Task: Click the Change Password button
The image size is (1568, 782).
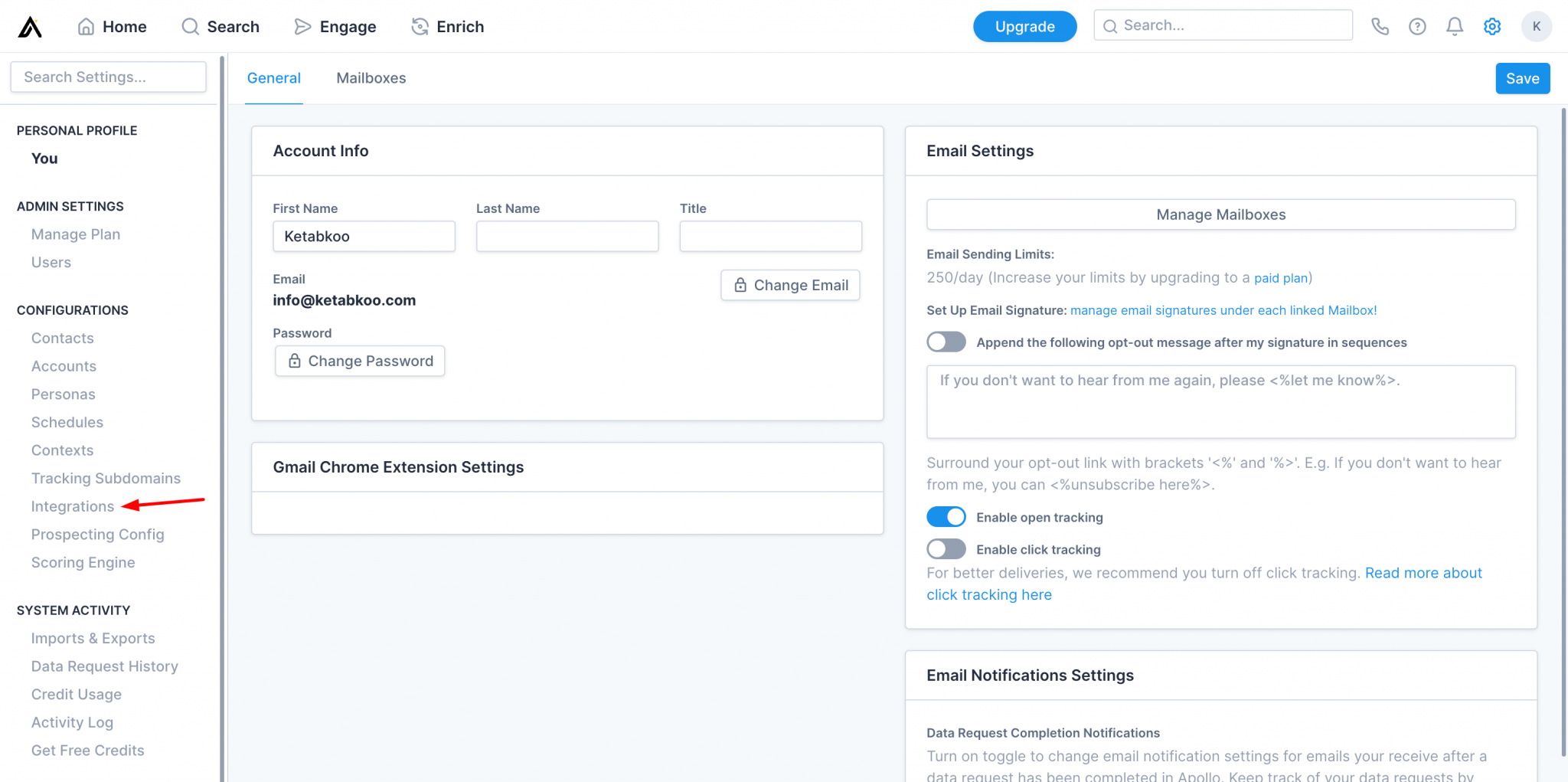Action: pyautogui.click(x=360, y=361)
